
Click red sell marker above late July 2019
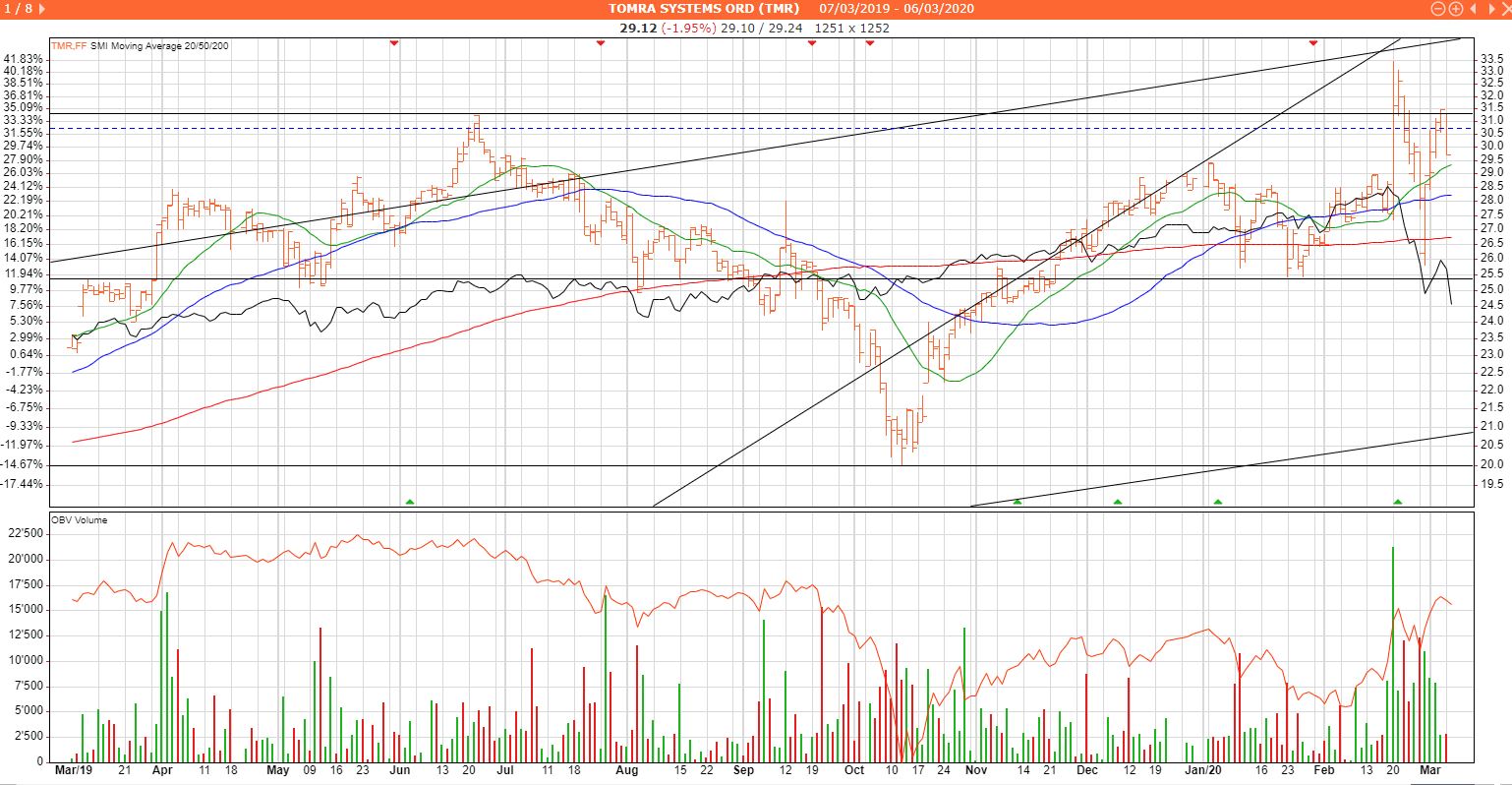point(601,43)
